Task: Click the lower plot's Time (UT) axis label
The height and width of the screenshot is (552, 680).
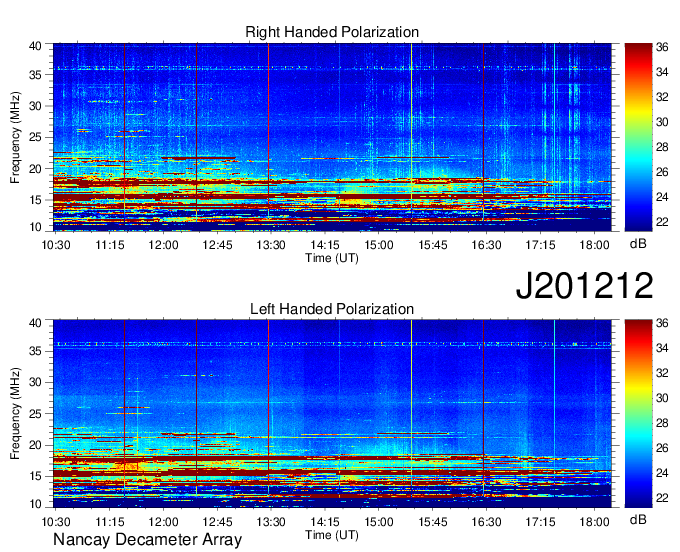Action: pos(332,535)
